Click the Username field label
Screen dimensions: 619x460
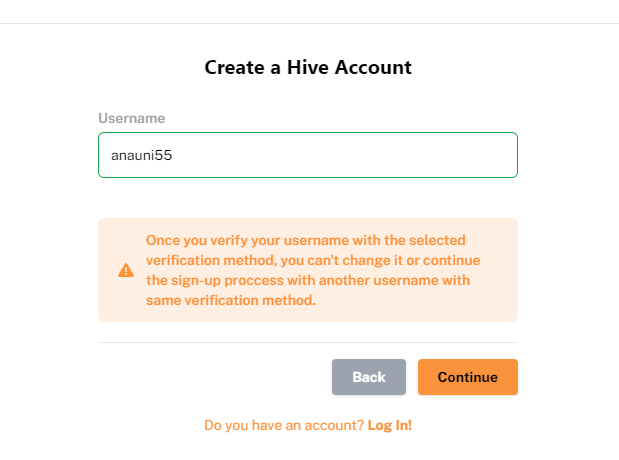click(x=131, y=118)
